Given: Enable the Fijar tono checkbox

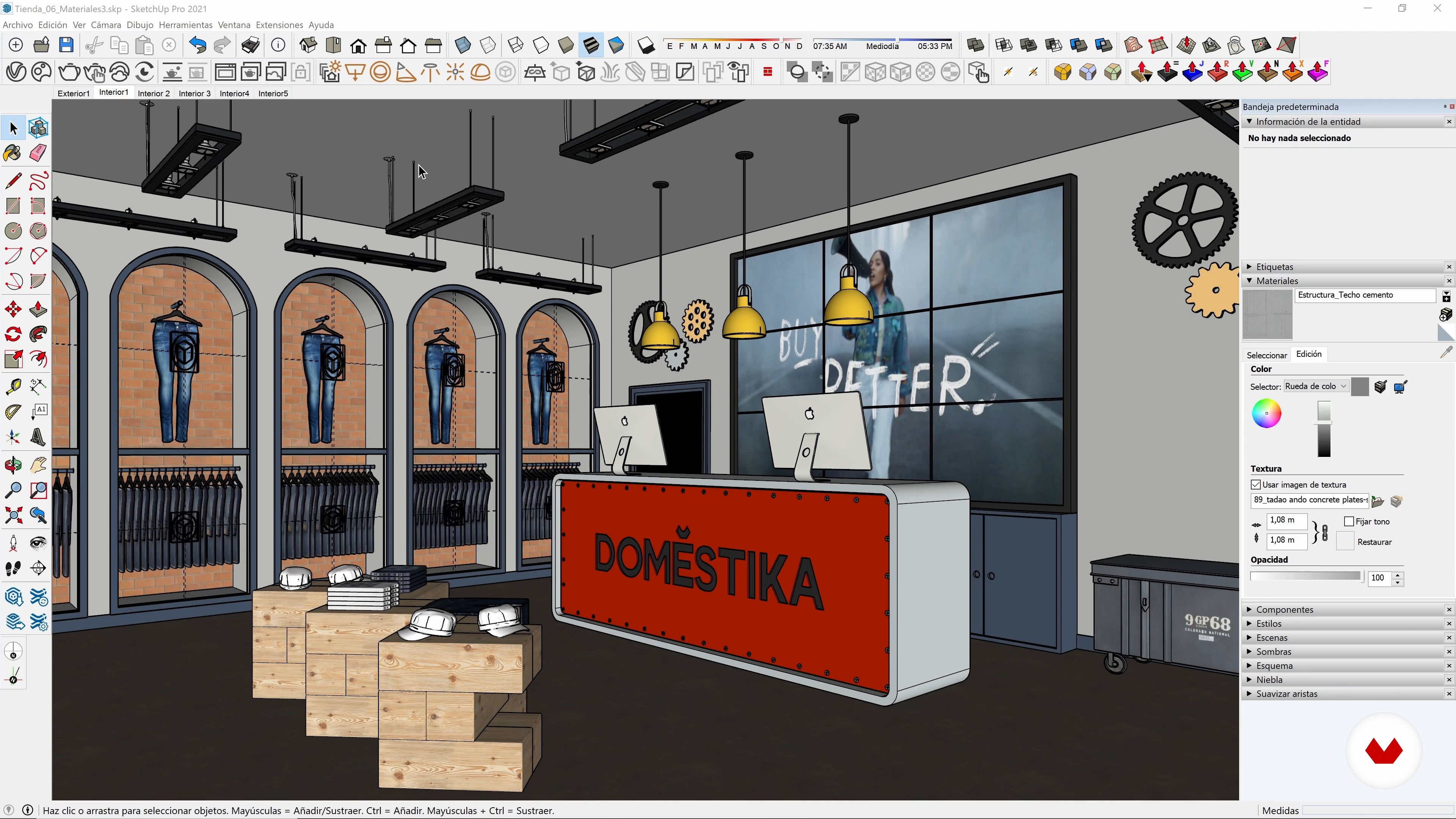Looking at the screenshot, I should [1349, 521].
